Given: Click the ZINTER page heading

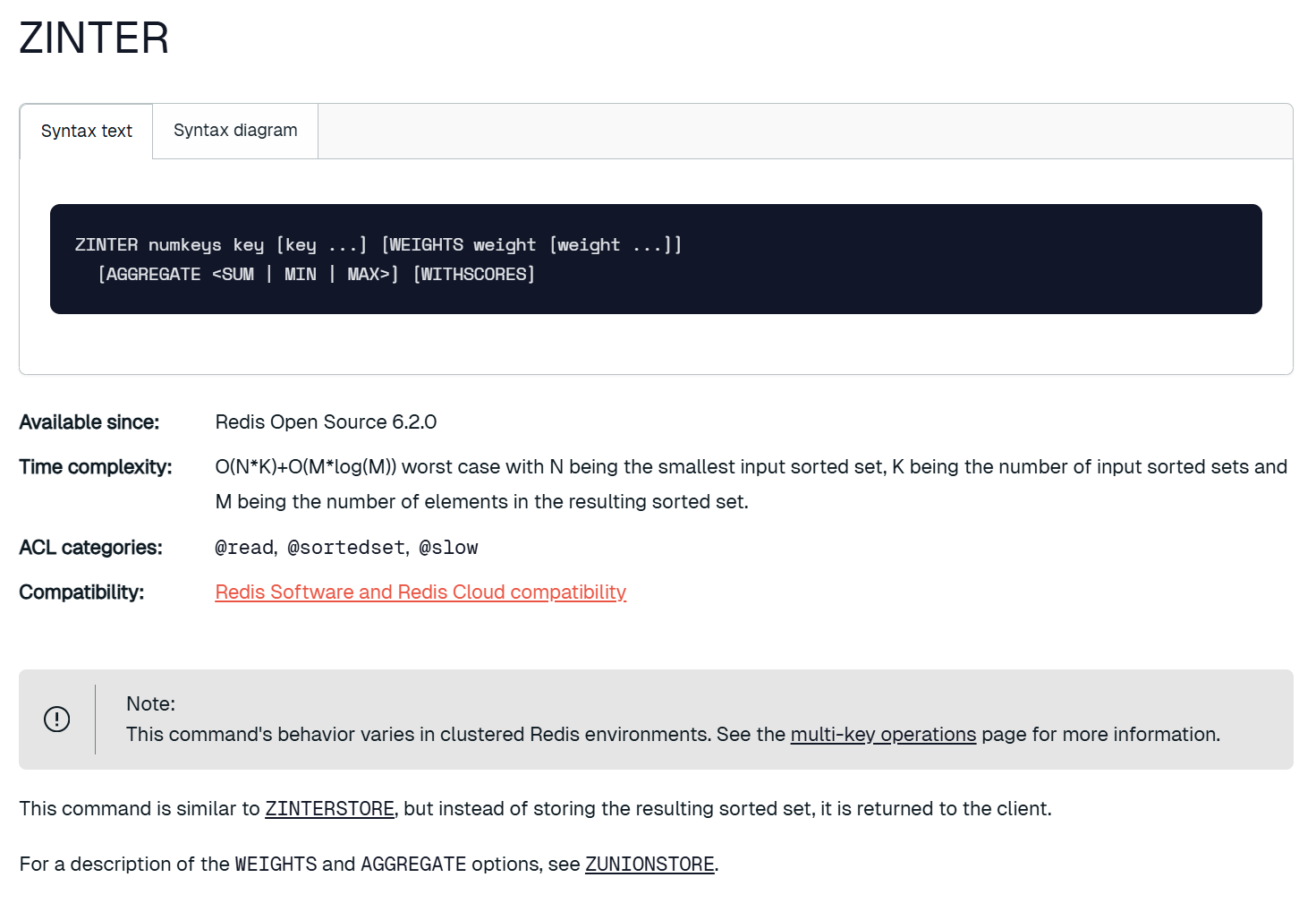Looking at the screenshot, I should pyautogui.click(x=94, y=38).
